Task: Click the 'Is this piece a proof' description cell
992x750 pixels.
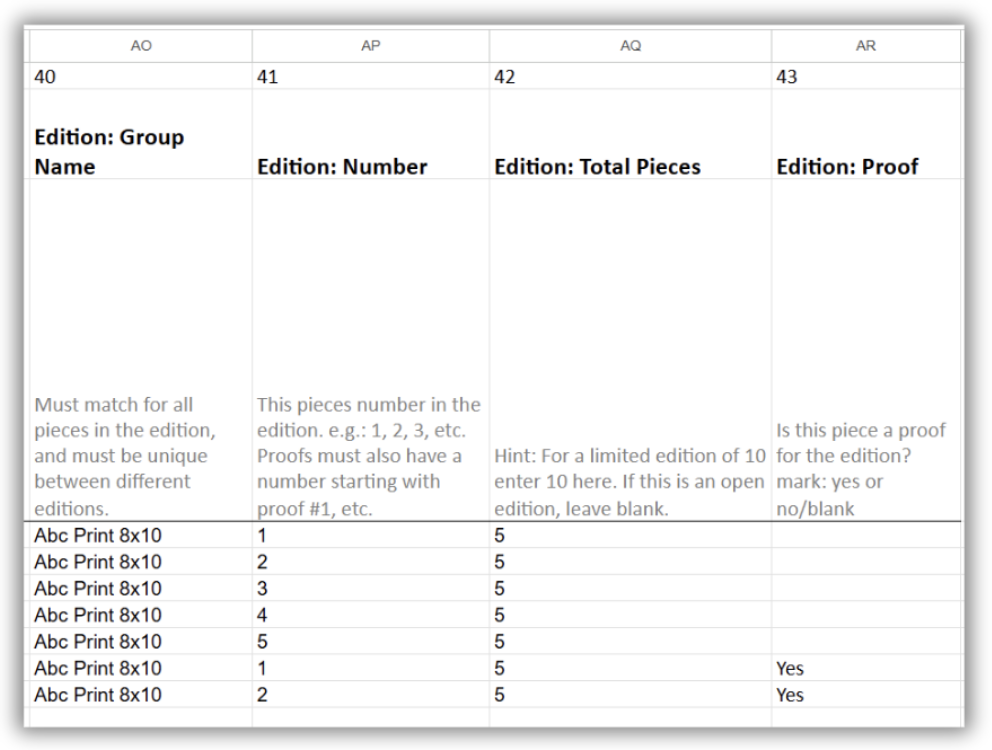Action: 865,350
